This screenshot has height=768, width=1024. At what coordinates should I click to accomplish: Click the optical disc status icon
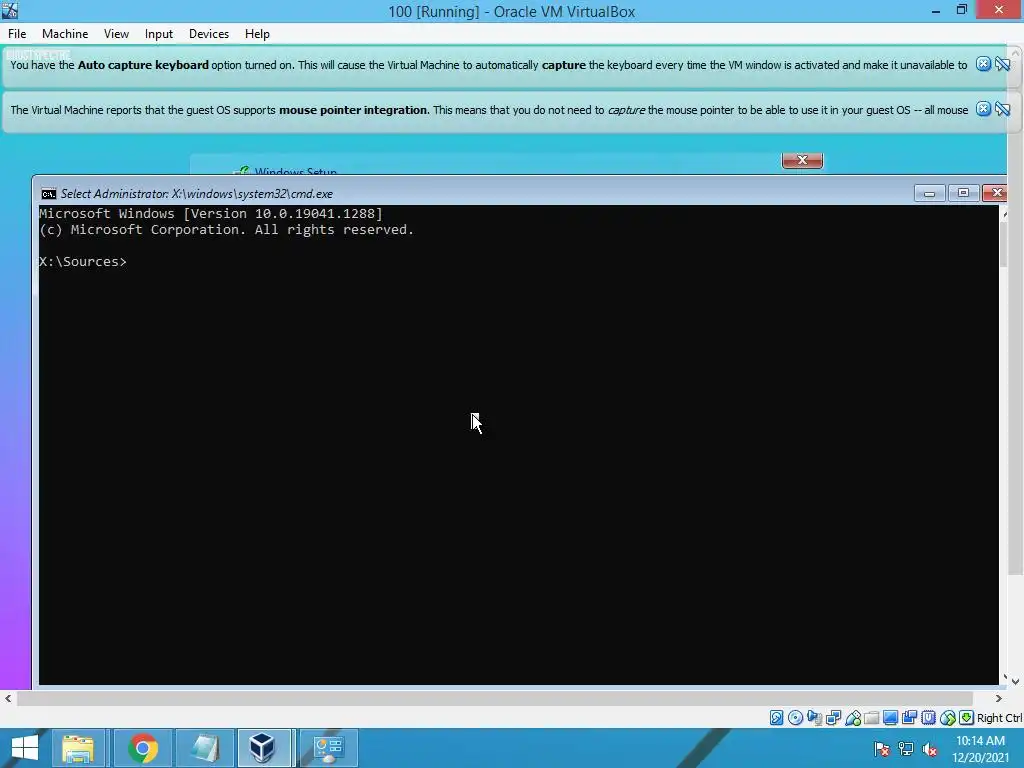[x=795, y=718]
